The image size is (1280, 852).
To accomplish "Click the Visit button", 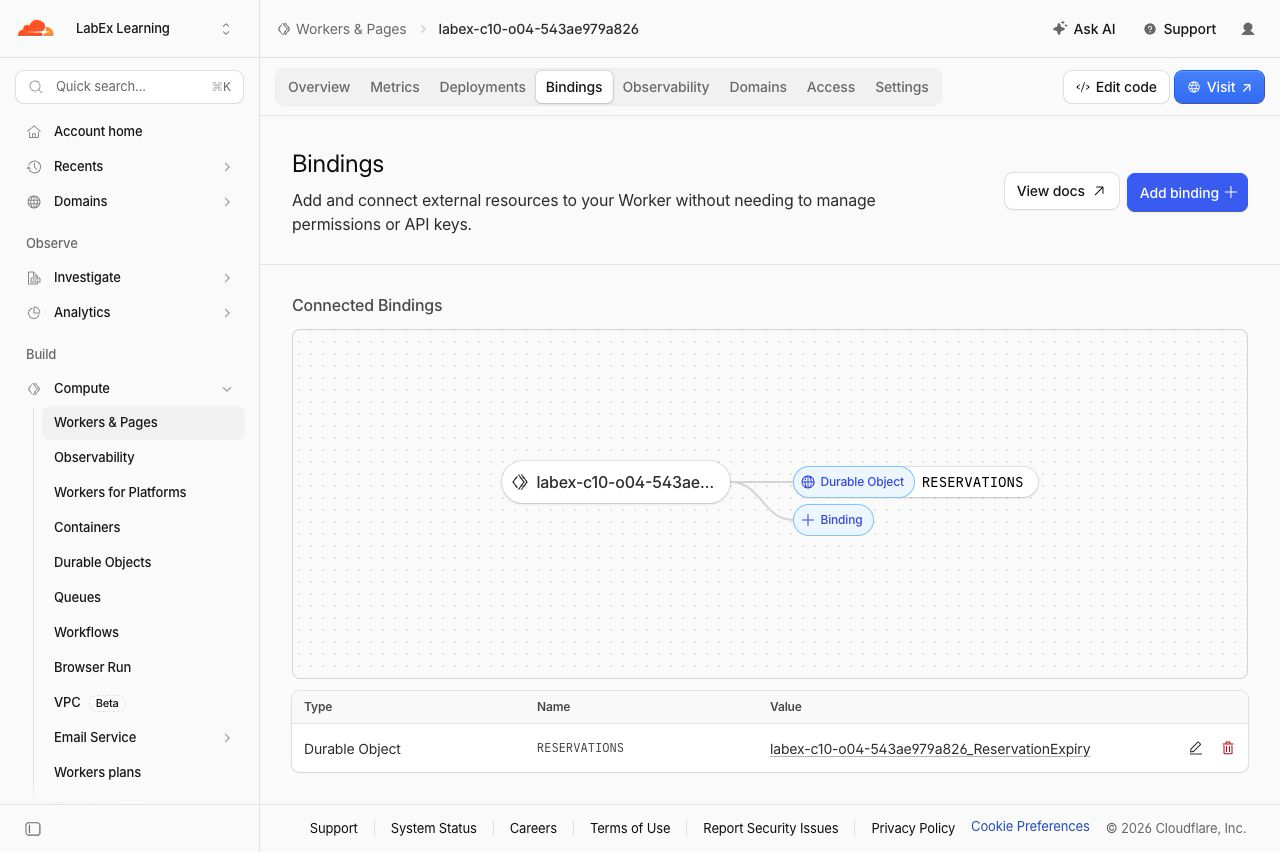I will pyautogui.click(x=1219, y=87).
